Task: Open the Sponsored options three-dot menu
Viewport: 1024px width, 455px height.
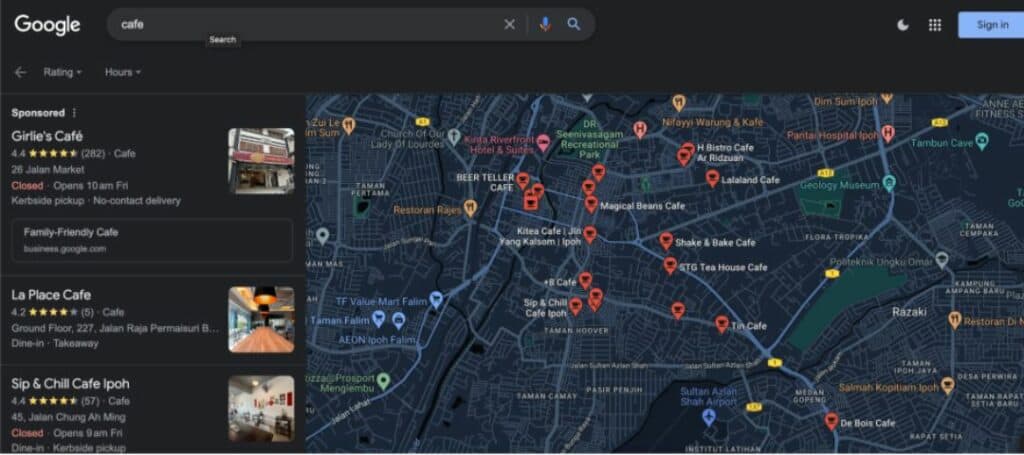Action: click(x=74, y=113)
